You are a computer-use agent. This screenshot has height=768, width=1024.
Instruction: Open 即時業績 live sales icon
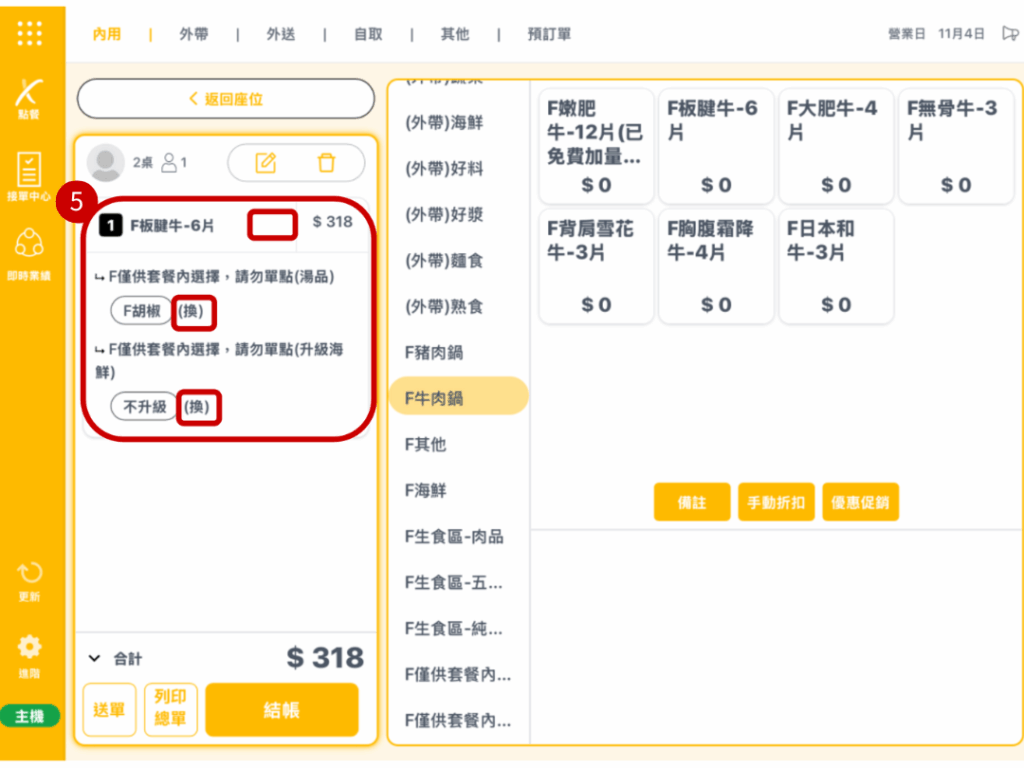click(x=30, y=253)
